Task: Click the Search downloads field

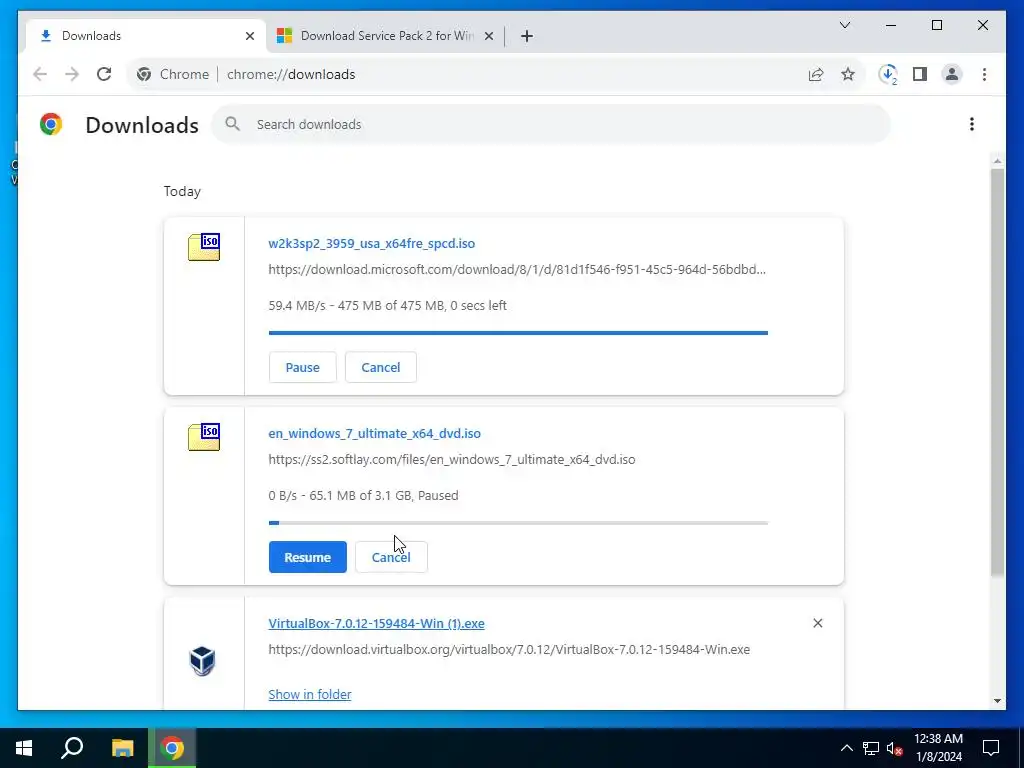Action: click(x=551, y=124)
